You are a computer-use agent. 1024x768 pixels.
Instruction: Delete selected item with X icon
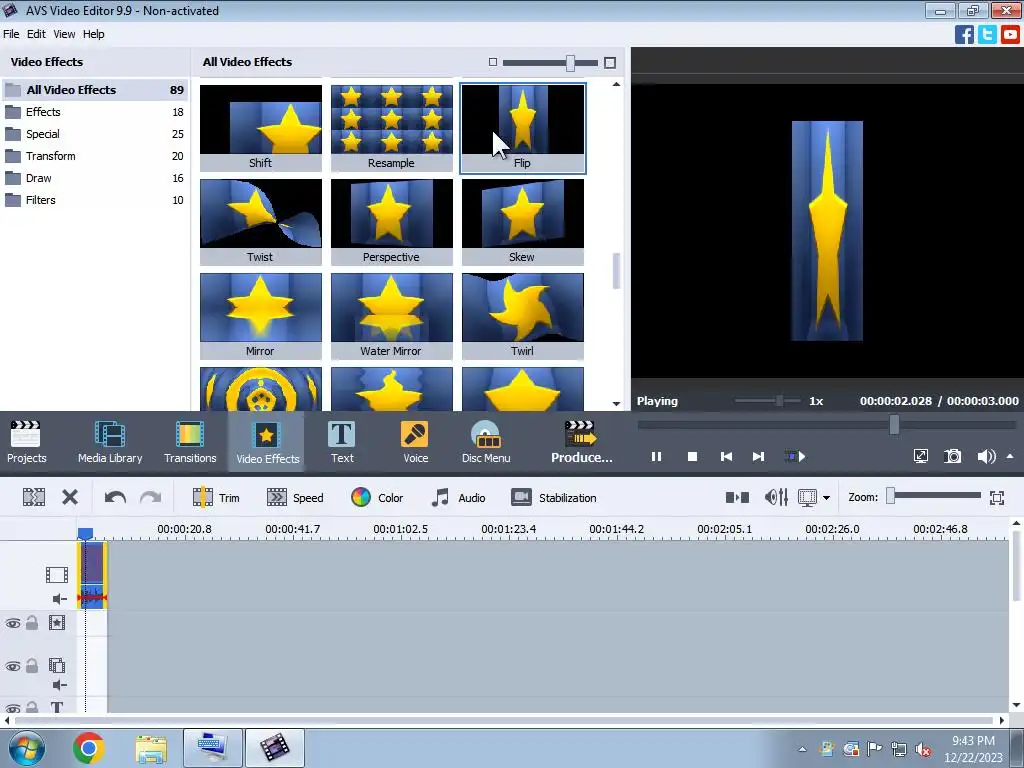click(x=70, y=498)
